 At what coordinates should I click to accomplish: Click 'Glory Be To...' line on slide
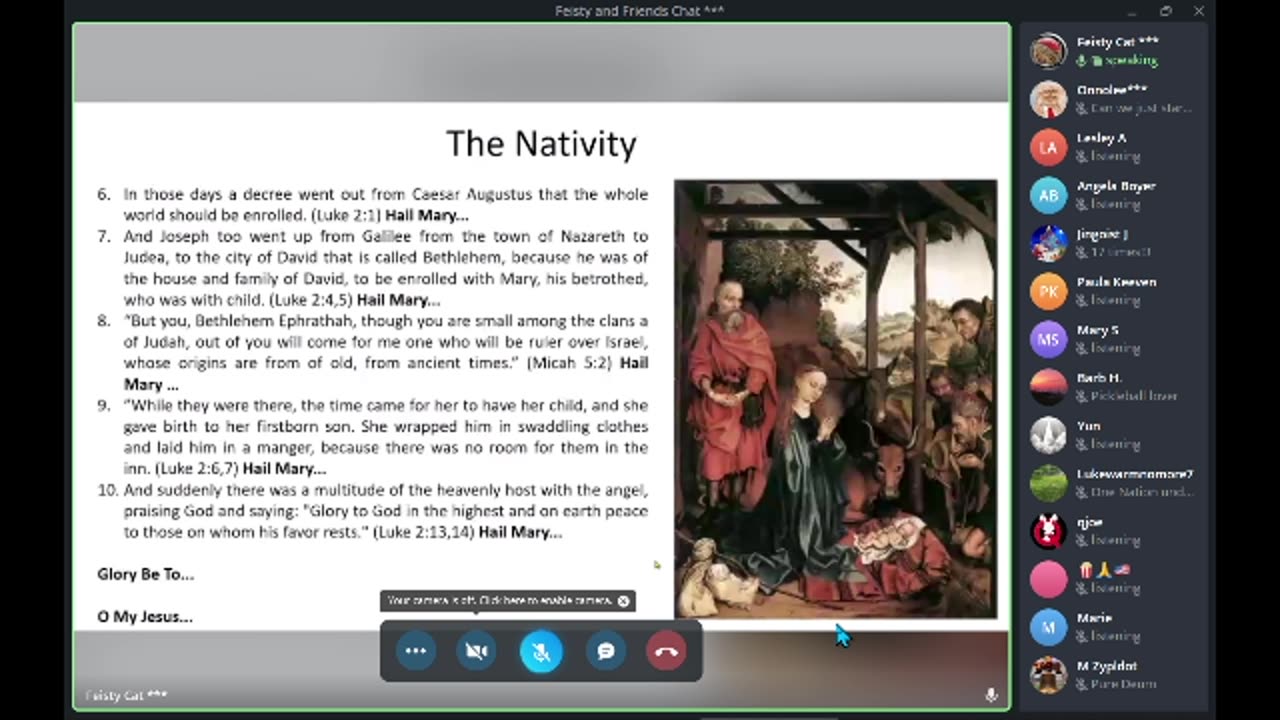(145, 574)
